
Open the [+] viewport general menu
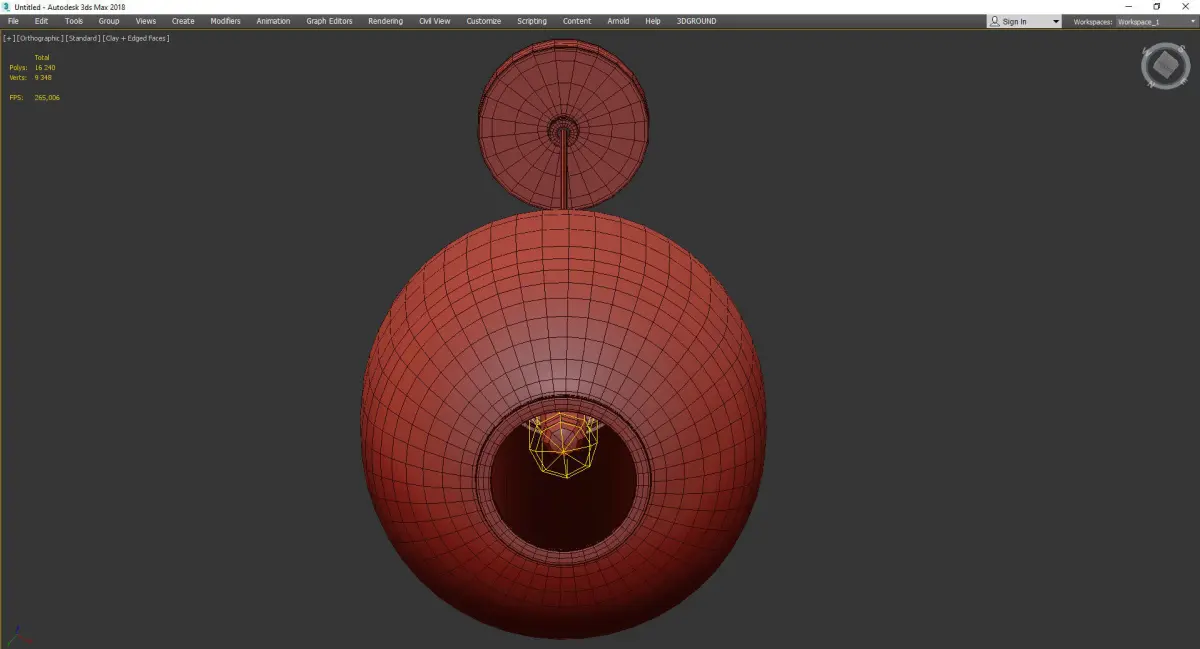tap(9, 38)
